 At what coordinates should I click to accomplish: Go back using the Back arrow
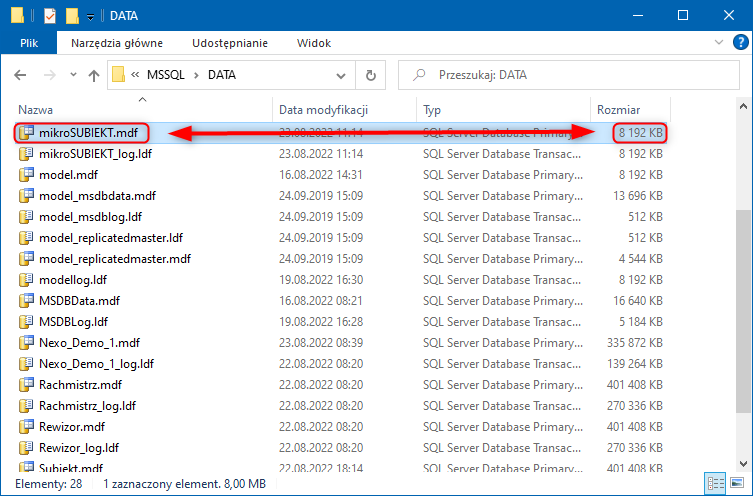coord(21,75)
